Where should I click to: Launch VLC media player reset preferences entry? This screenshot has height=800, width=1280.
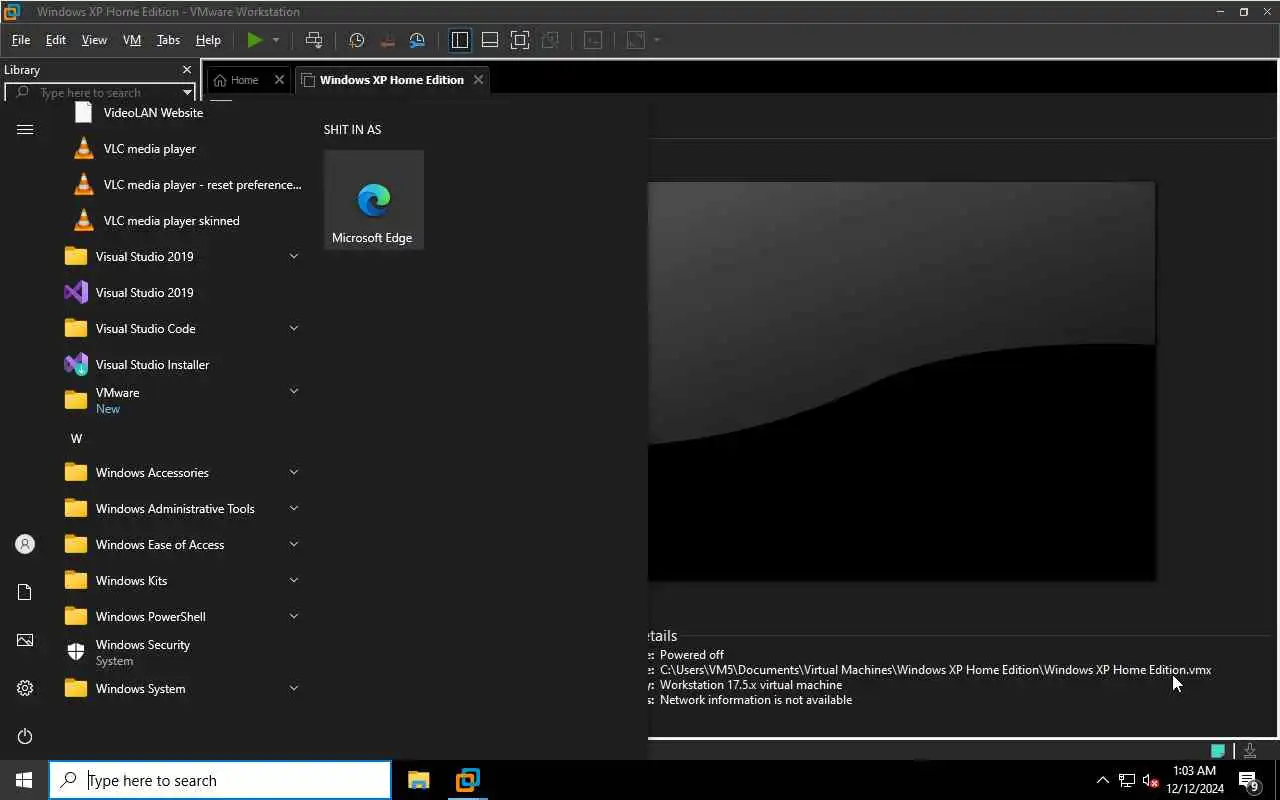(x=180, y=184)
